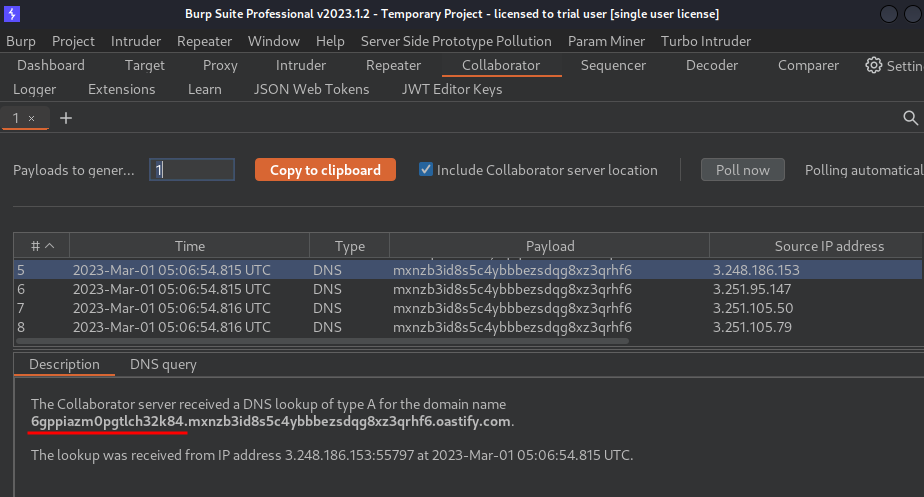Switch to the Logger tab
This screenshot has width=924, height=497.
tap(35, 90)
